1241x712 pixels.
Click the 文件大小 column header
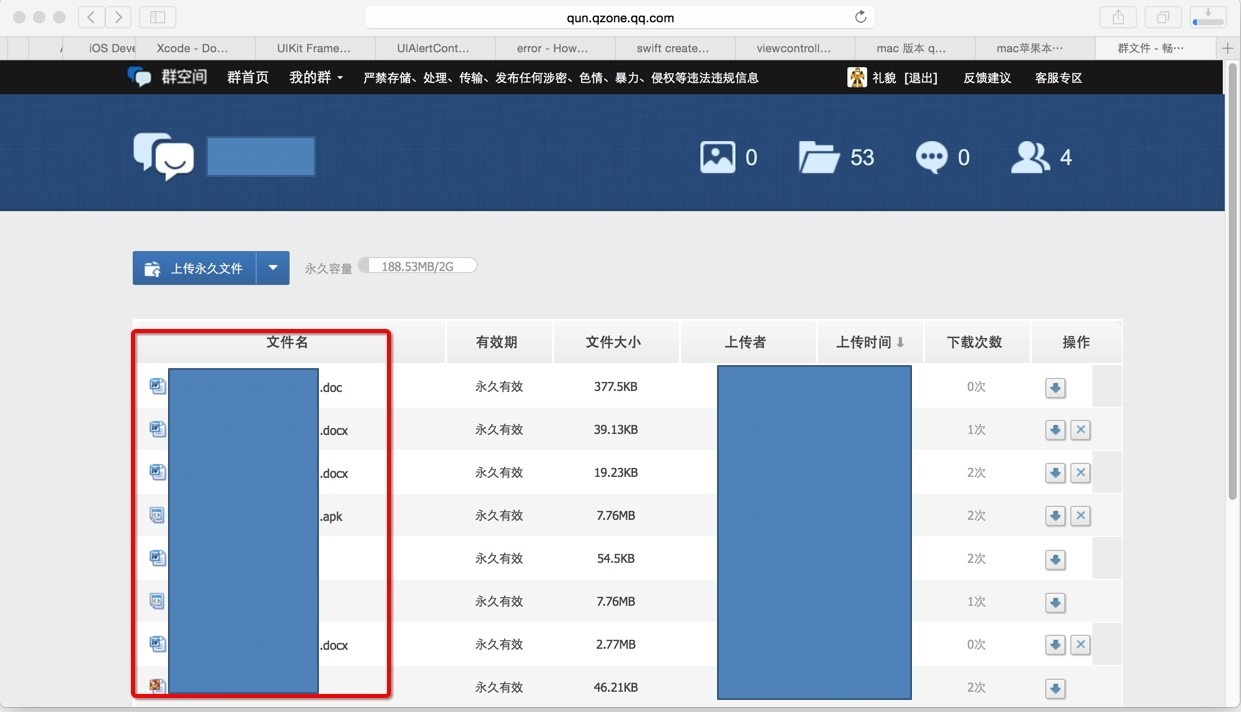point(614,342)
